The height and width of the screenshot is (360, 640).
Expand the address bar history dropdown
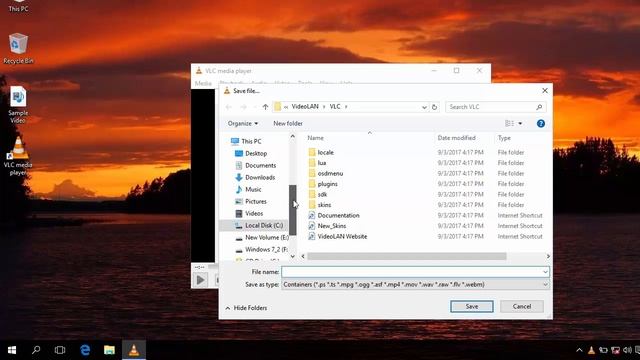click(424, 107)
